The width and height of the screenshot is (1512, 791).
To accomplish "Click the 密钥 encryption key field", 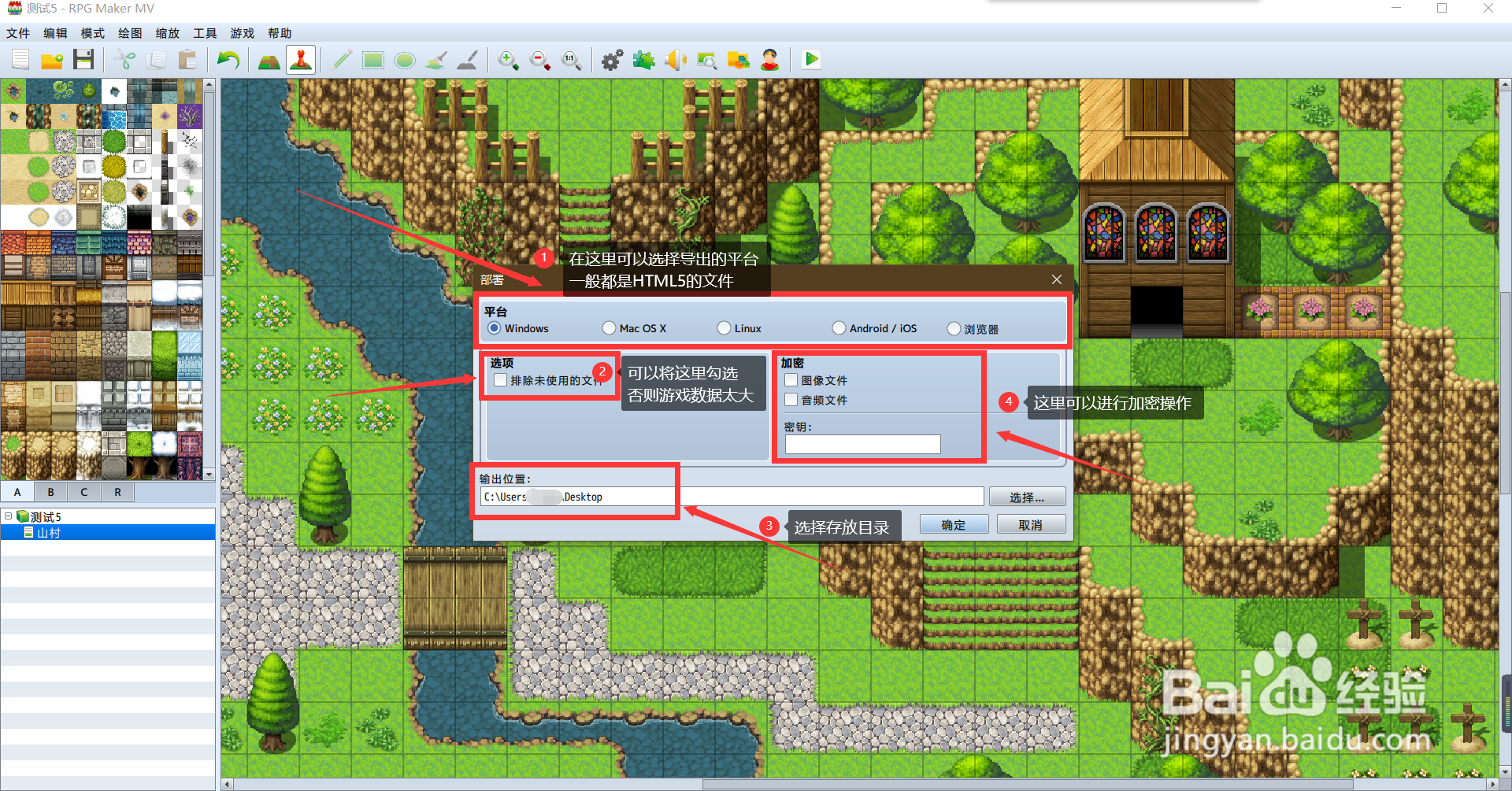I will 862,444.
